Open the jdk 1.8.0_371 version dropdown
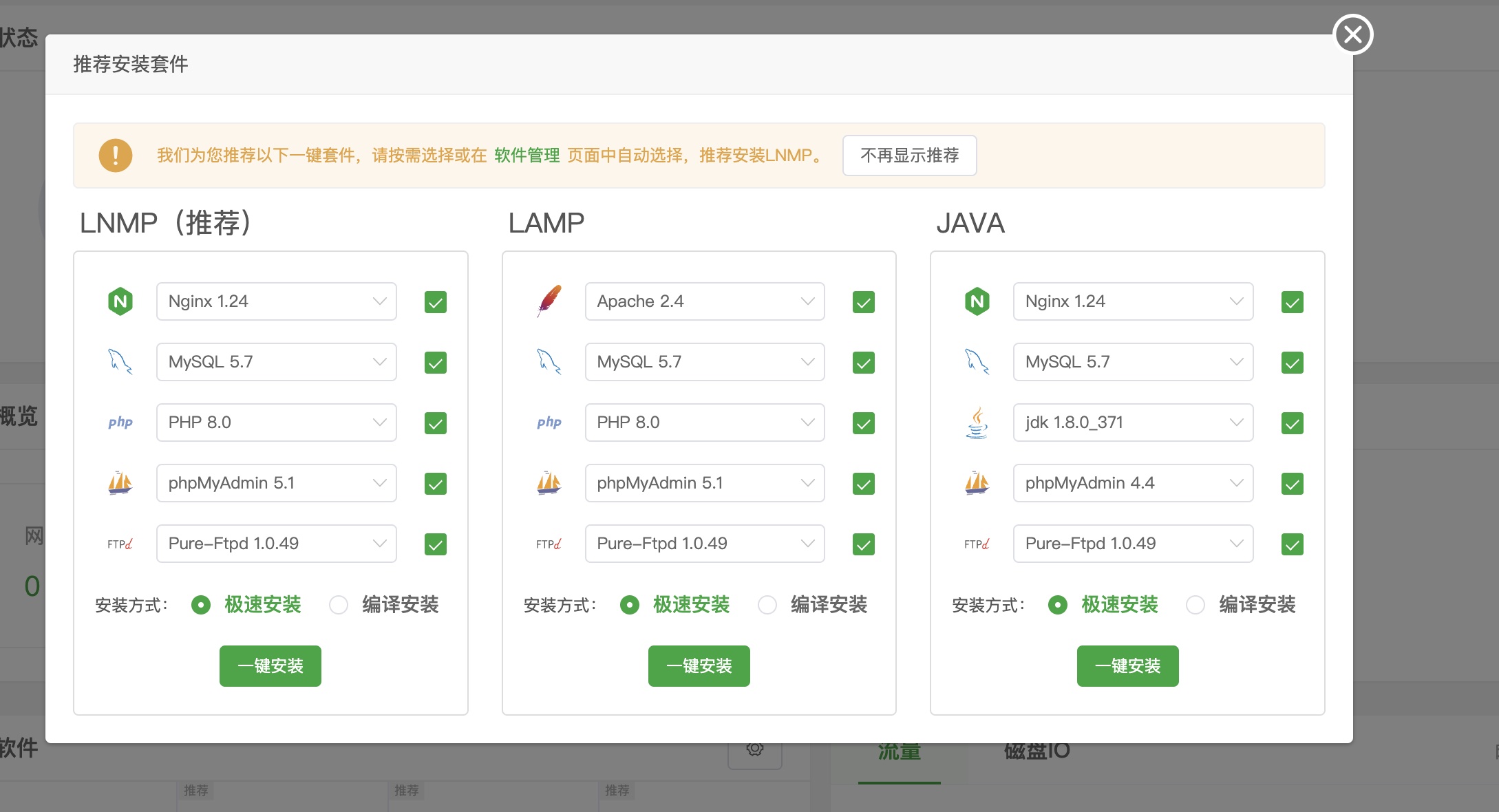1499x812 pixels. click(1236, 422)
